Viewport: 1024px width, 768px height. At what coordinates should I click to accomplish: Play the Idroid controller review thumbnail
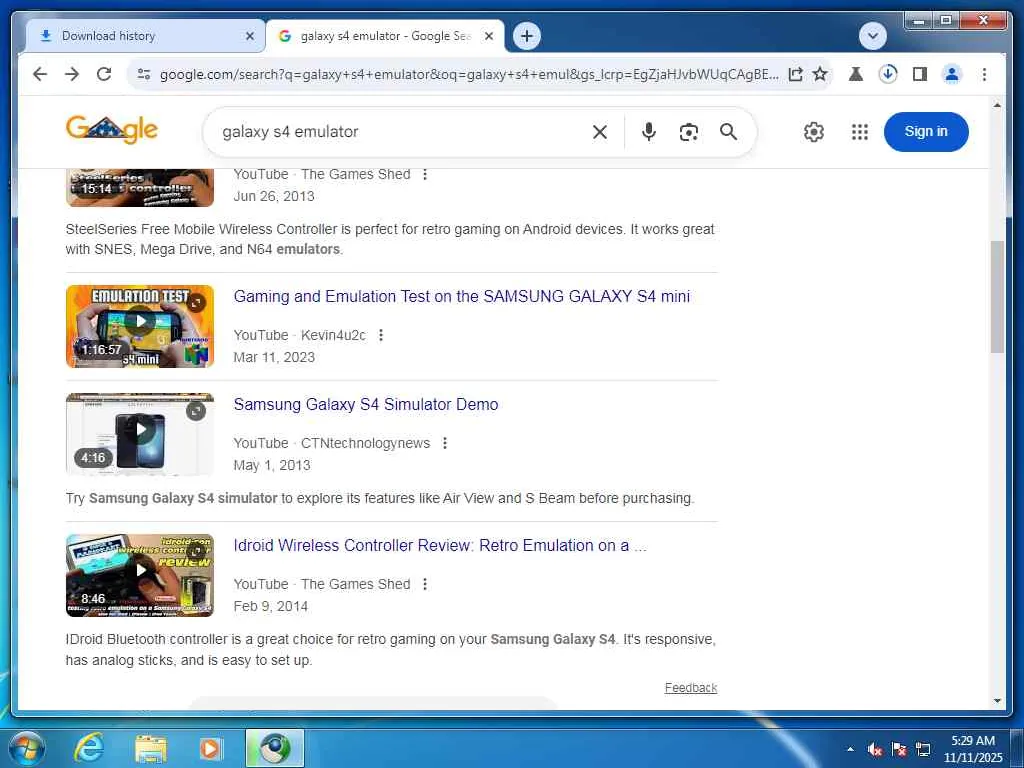(x=140, y=575)
